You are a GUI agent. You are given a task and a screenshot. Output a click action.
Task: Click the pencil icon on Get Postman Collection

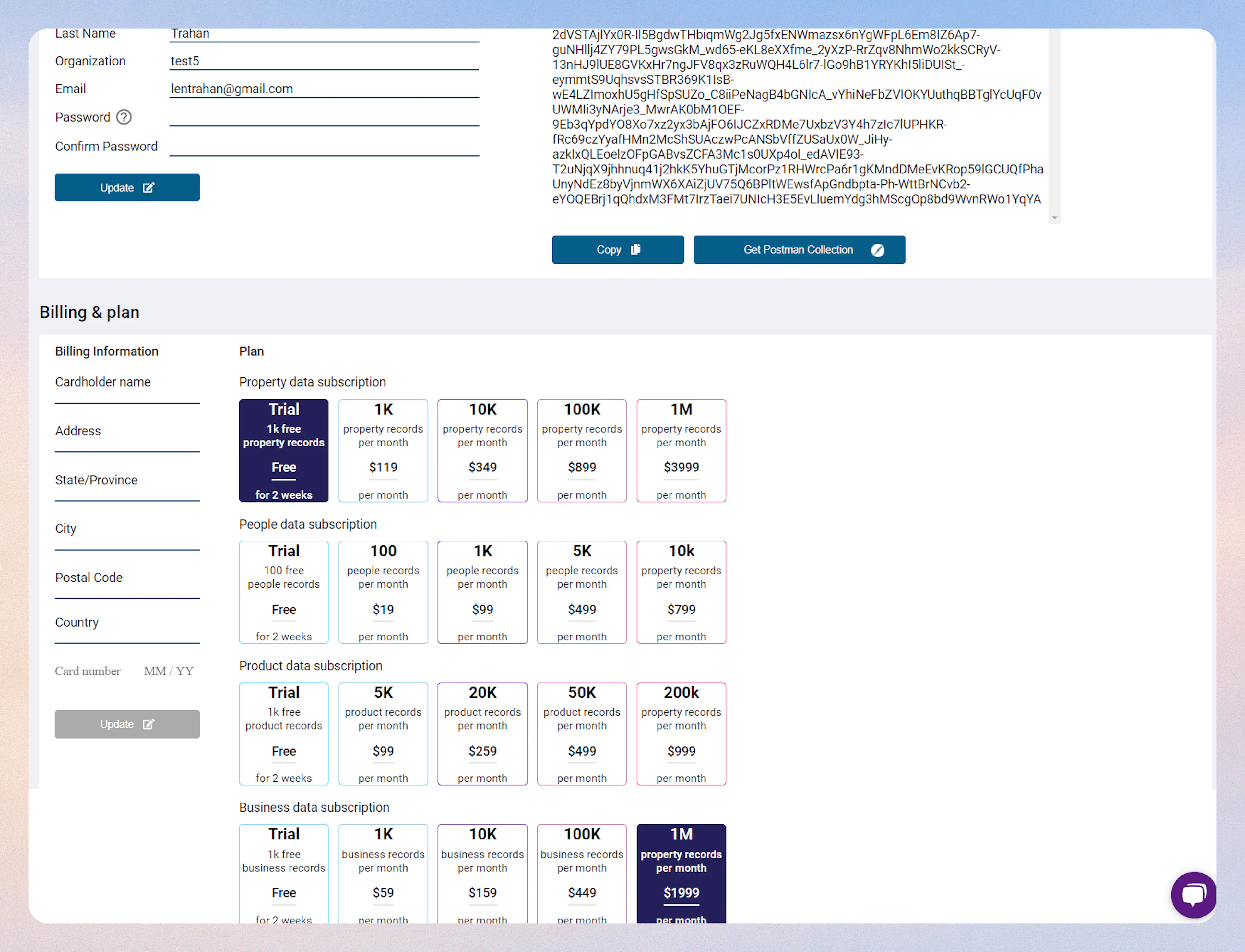(x=878, y=249)
